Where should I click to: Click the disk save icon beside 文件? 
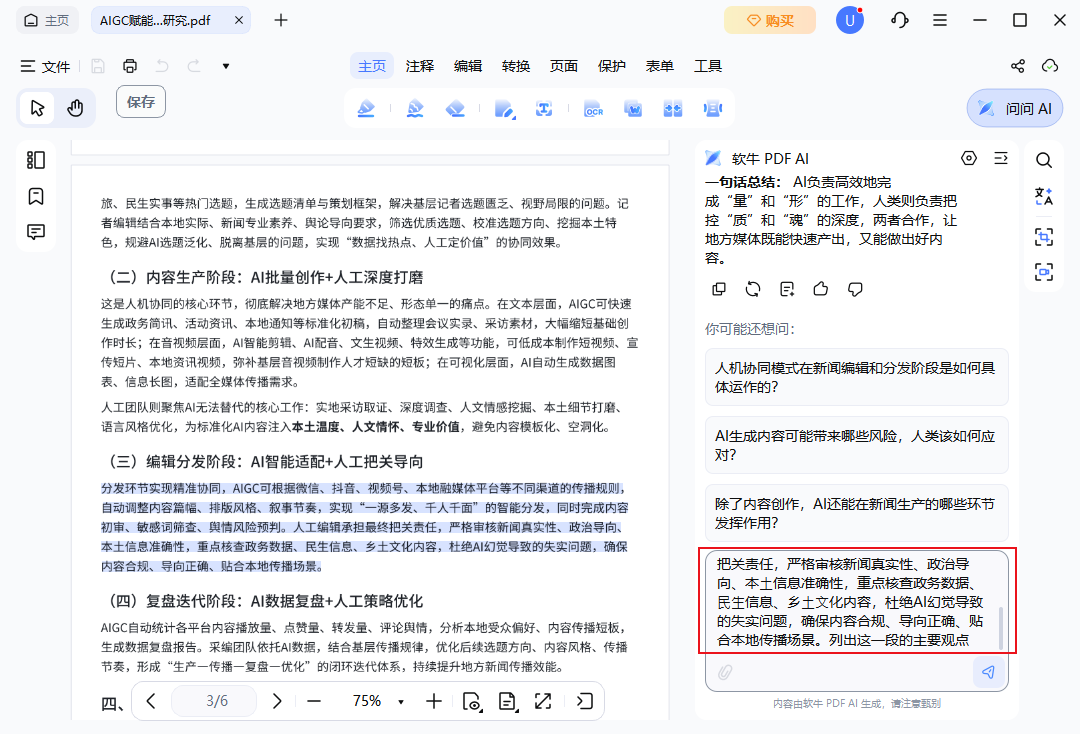tap(98, 66)
